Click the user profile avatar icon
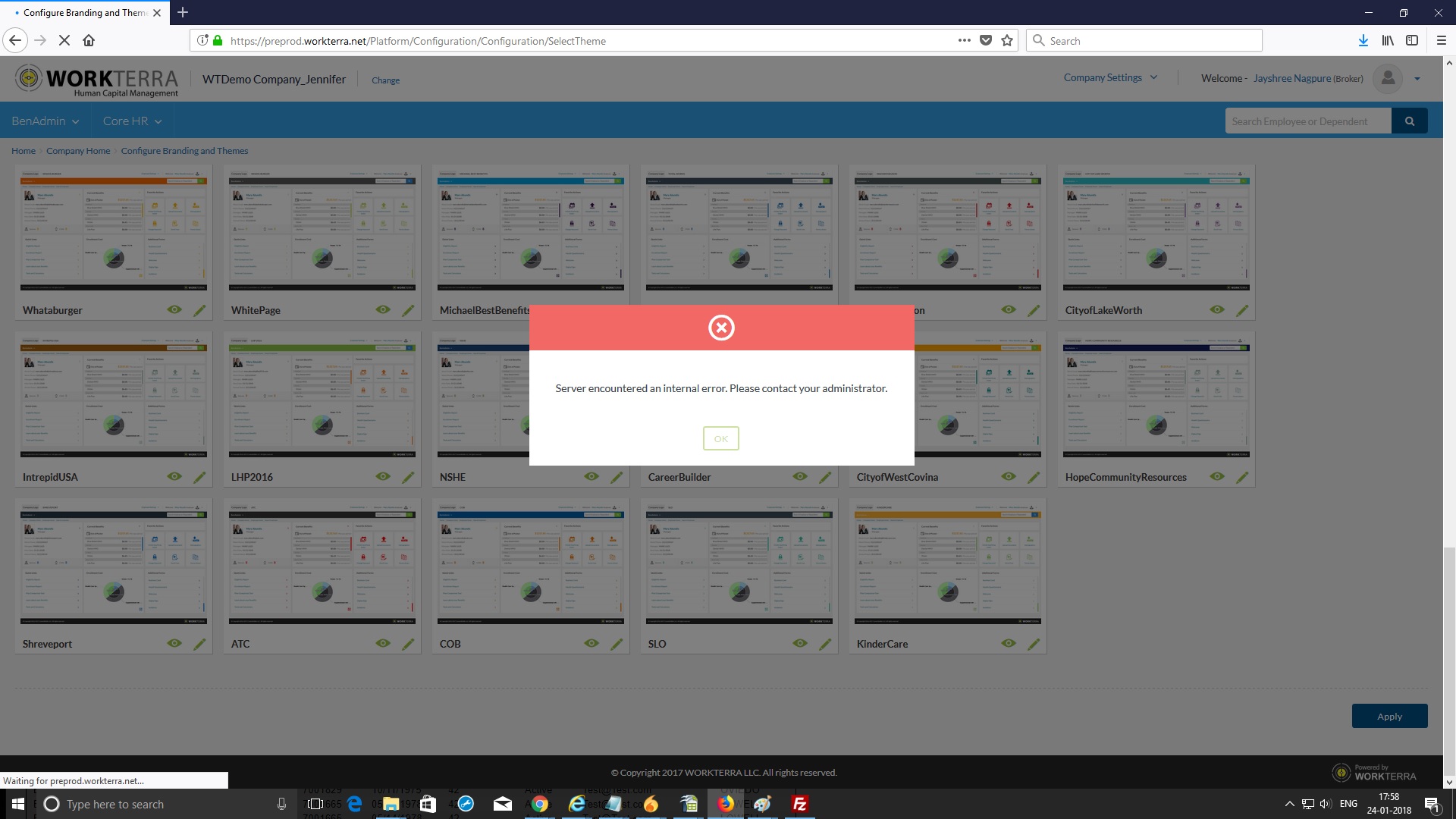The width and height of the screenshot is (1456, 819). coord(1388,78)
